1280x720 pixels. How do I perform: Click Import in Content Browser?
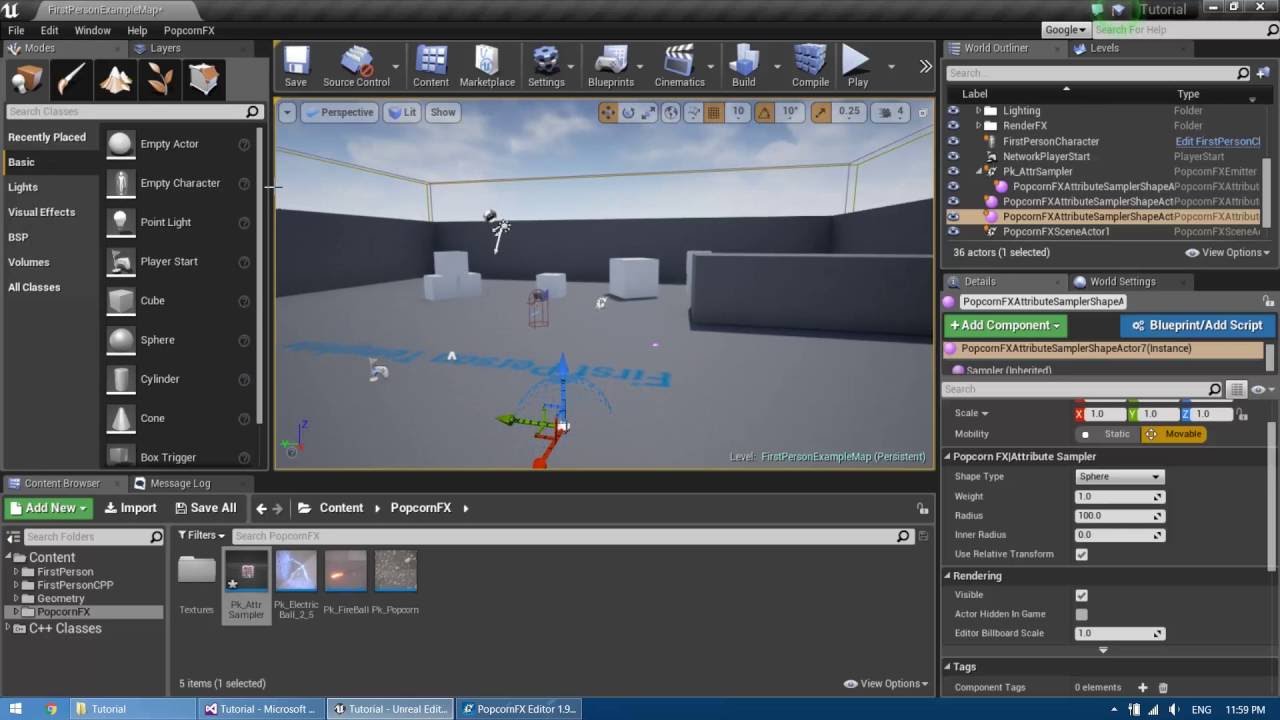pyautogui.click(x=130, y=508)
